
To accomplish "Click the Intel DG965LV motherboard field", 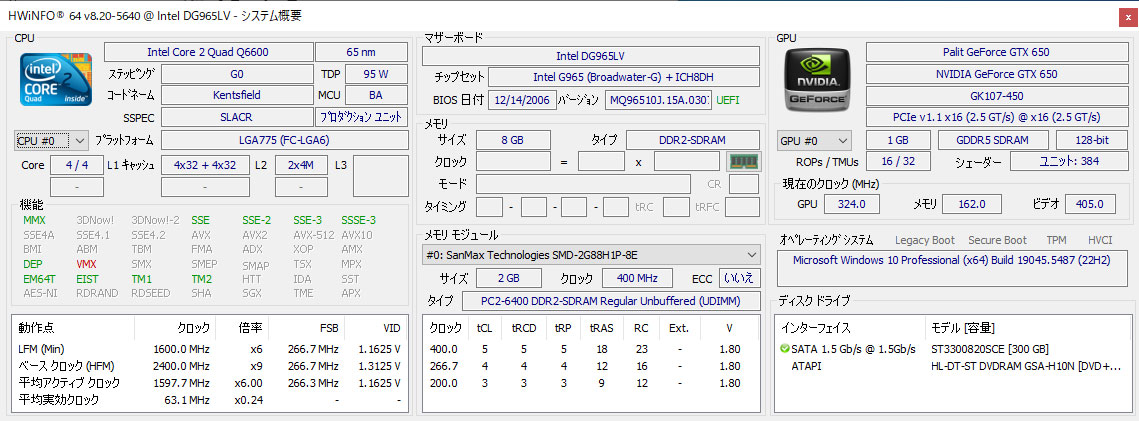I will coord(591,56).
